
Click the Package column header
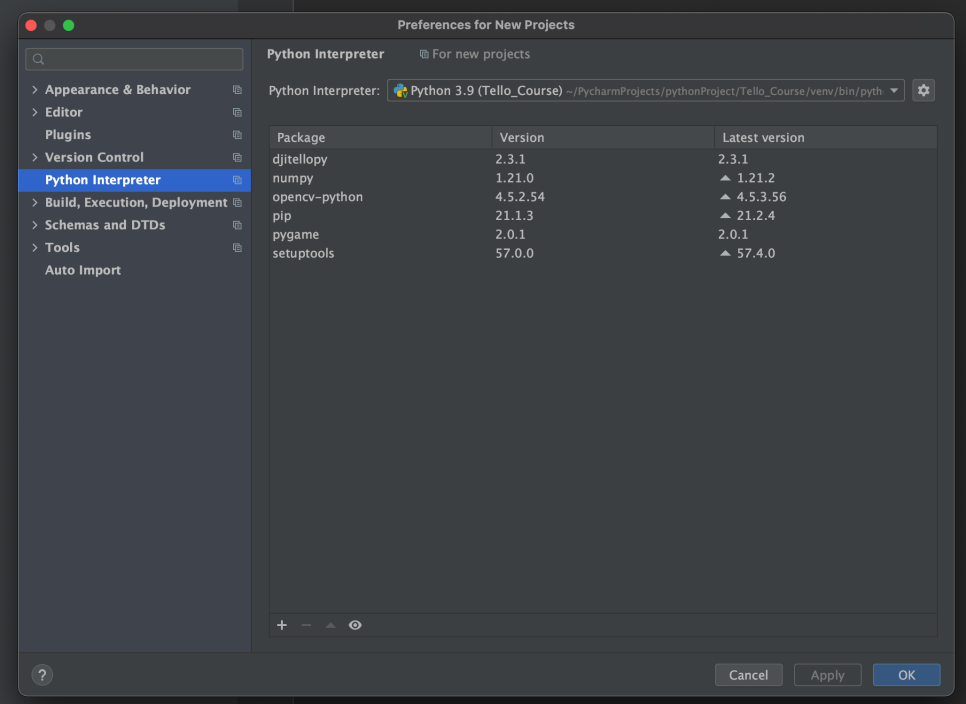(x=380, y=137)
